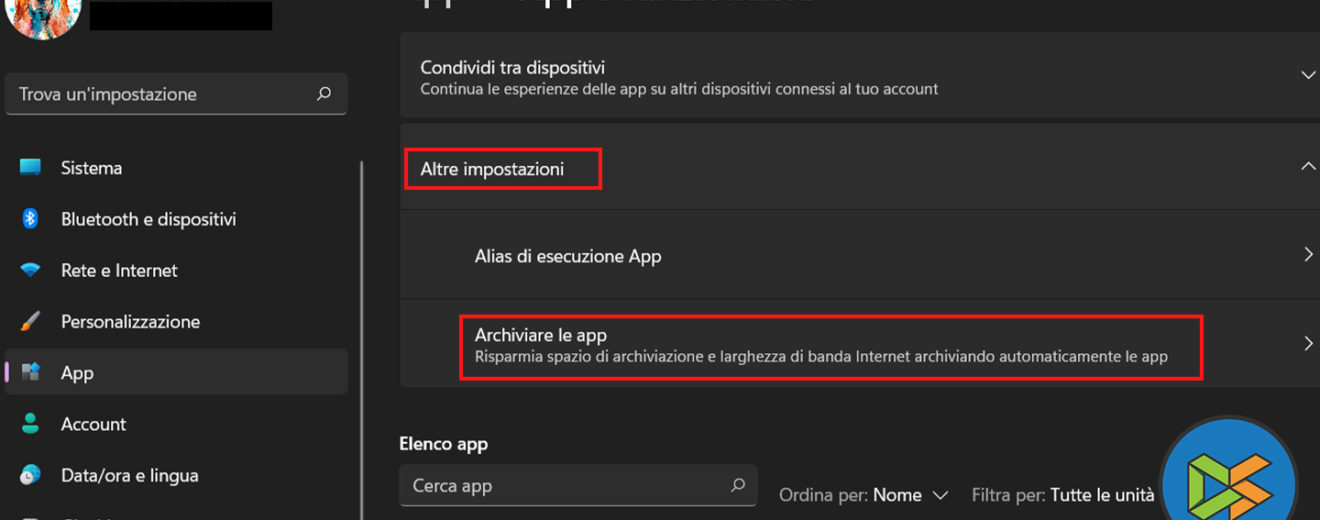Click the Rete e Internet wifi icon
The image size is (1320, 520).
coord(30,270)
